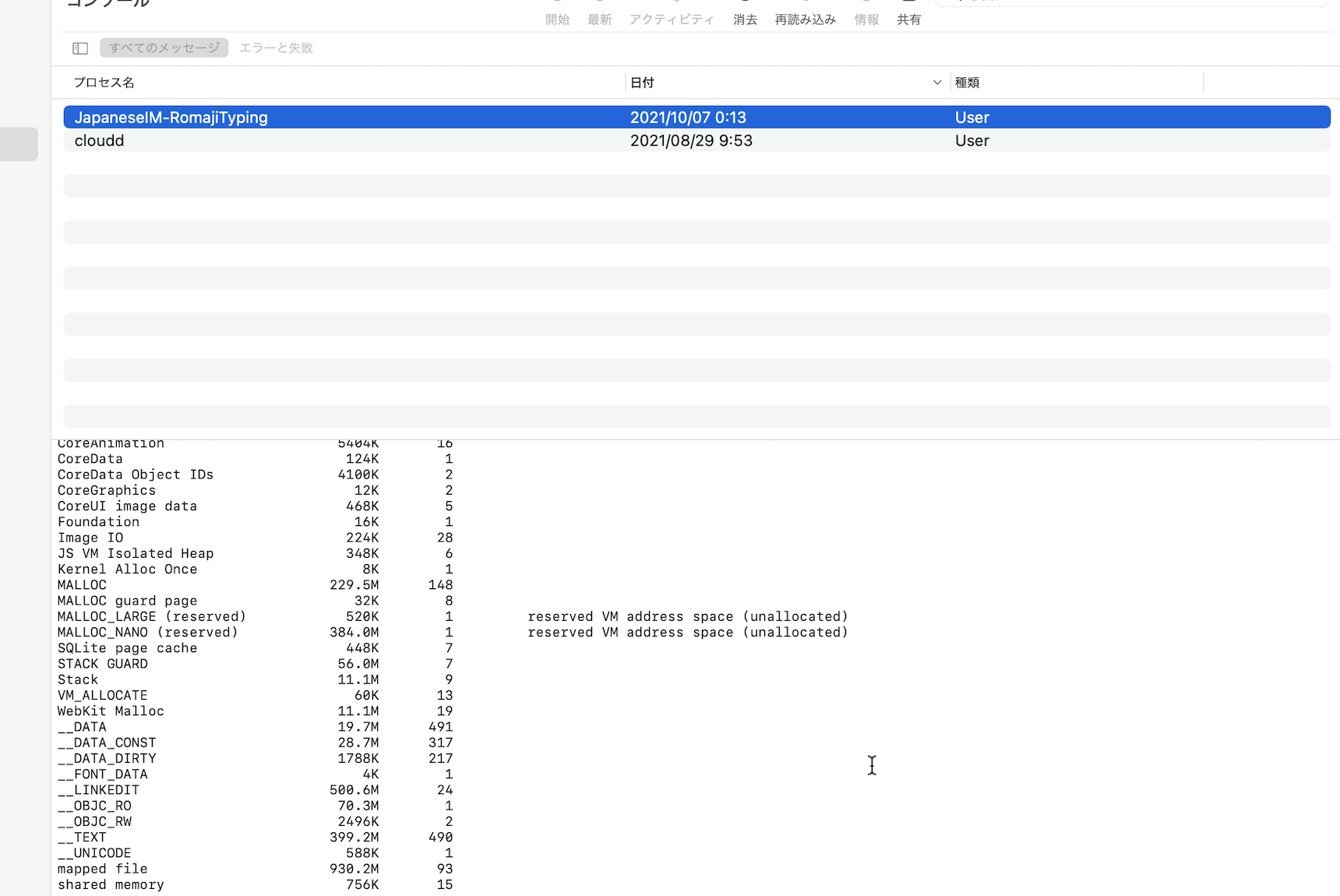Viewport: 1340px width, 896px height.
Task: Click the MALLOC_NANO (reserved) line in report
Action: tap(147, 633)
